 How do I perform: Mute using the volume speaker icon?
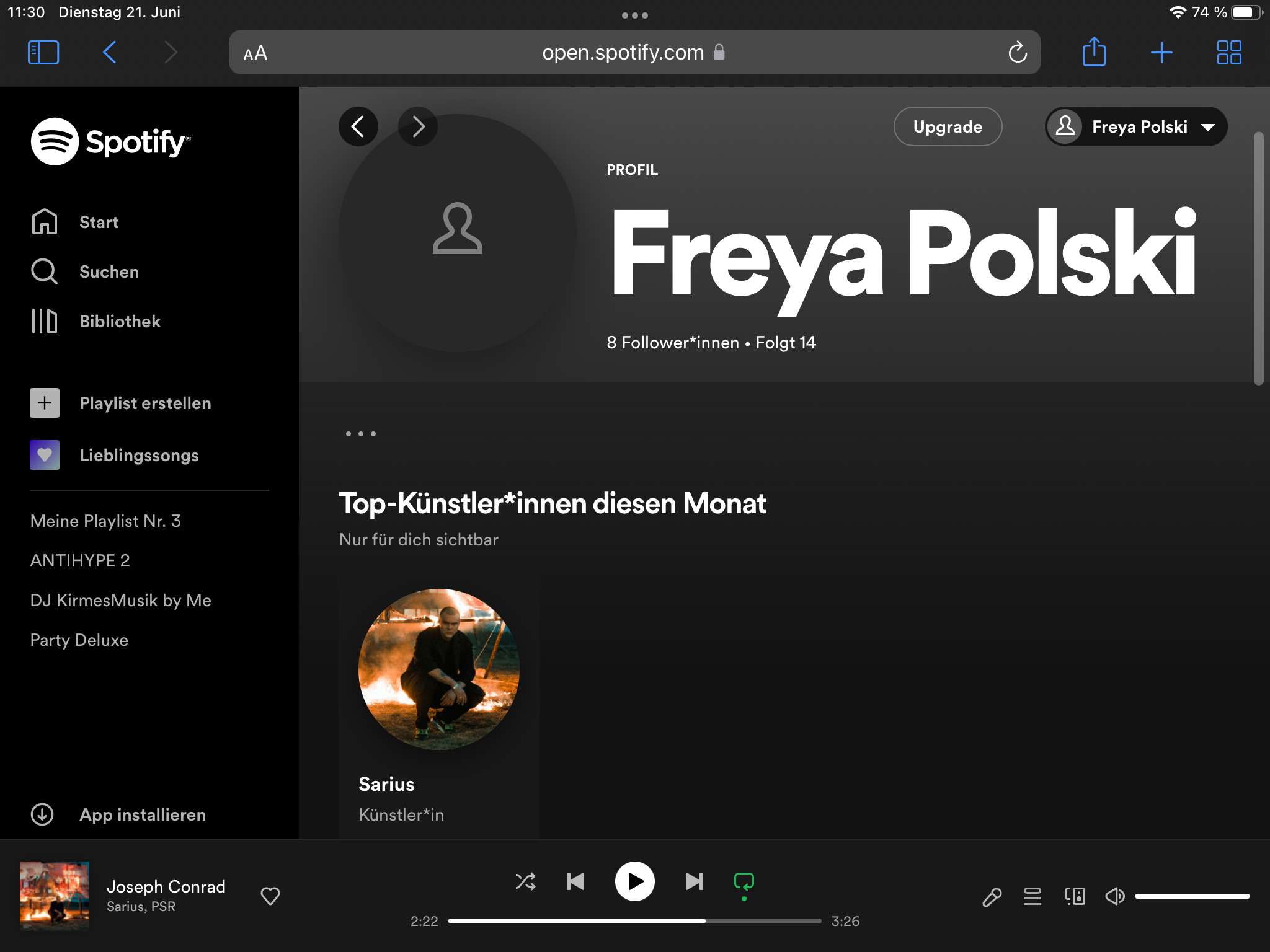(1114, 896)
